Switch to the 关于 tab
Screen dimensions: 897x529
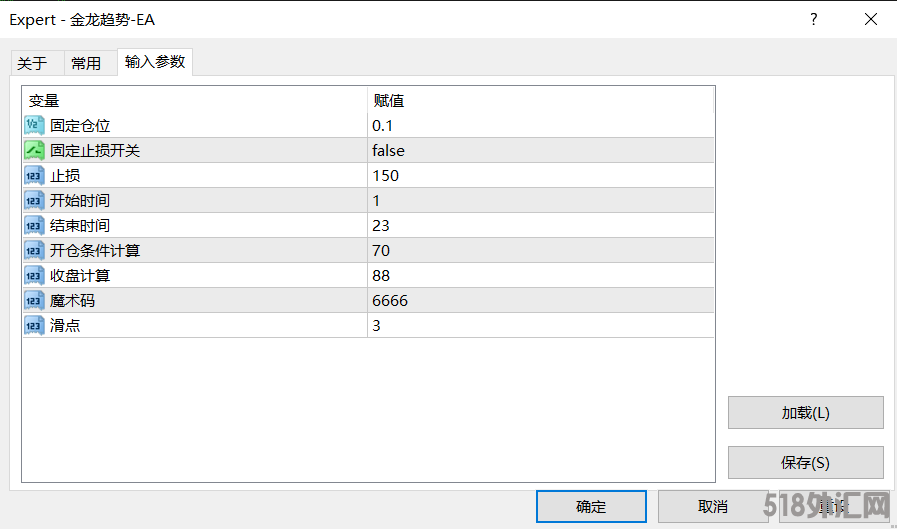(x=32, y=63)
